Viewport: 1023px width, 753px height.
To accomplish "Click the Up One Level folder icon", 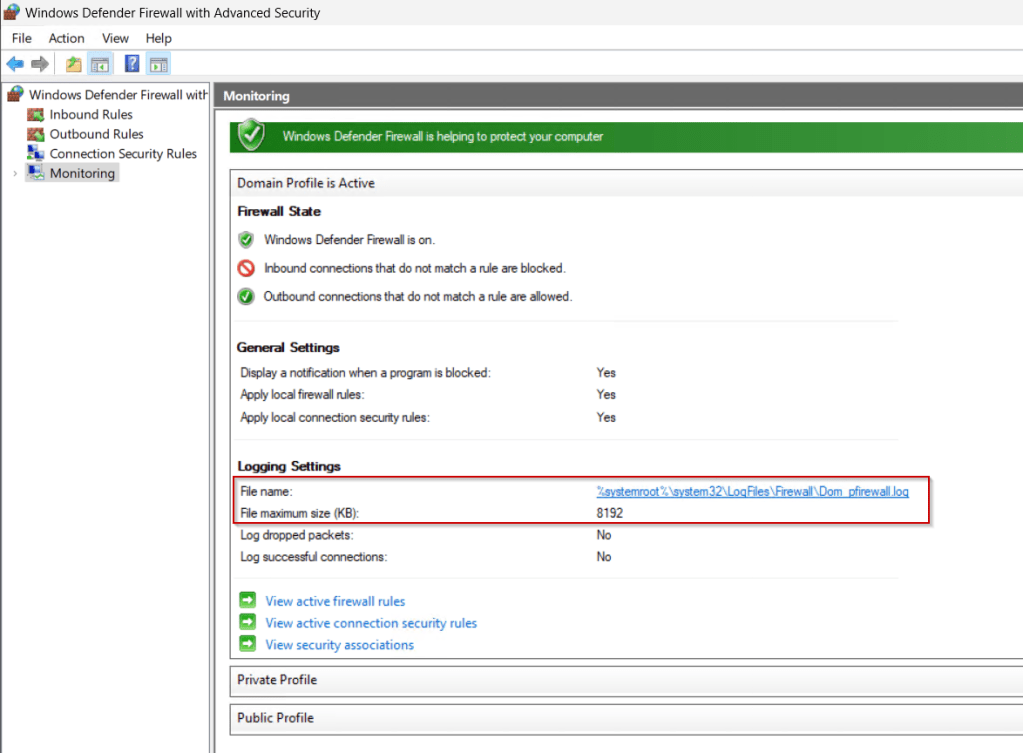I will 73,64.
